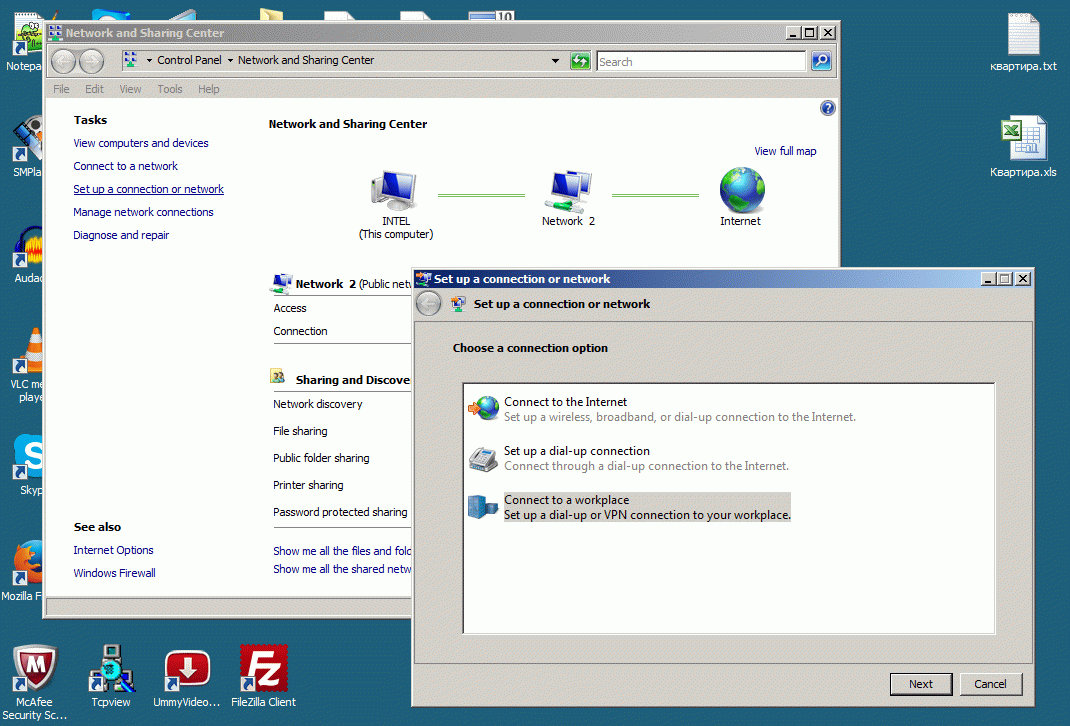Open the Help menu

209,89
